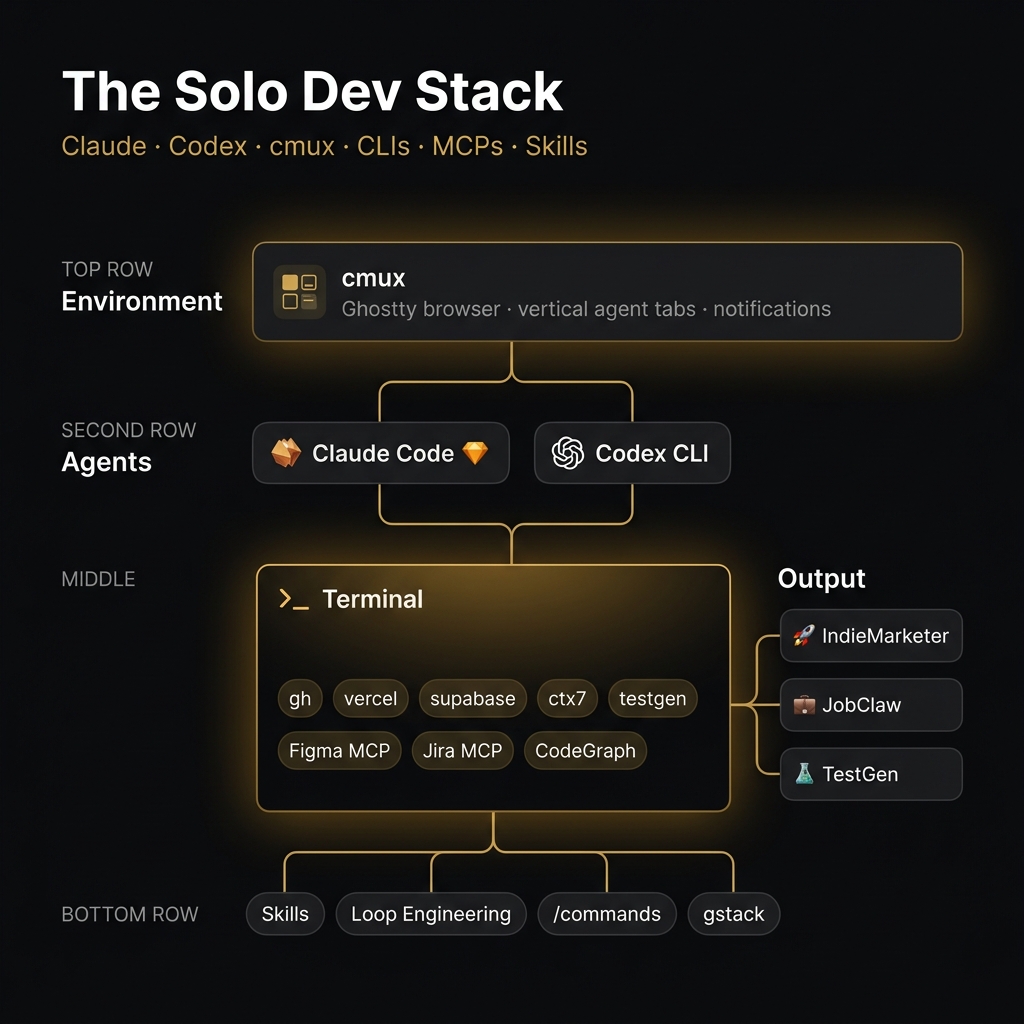Image resolution: width=1024 pixels, height=1024 pixels.
Task: Select the Figma MCP chip
Action: tap(340, 750)
